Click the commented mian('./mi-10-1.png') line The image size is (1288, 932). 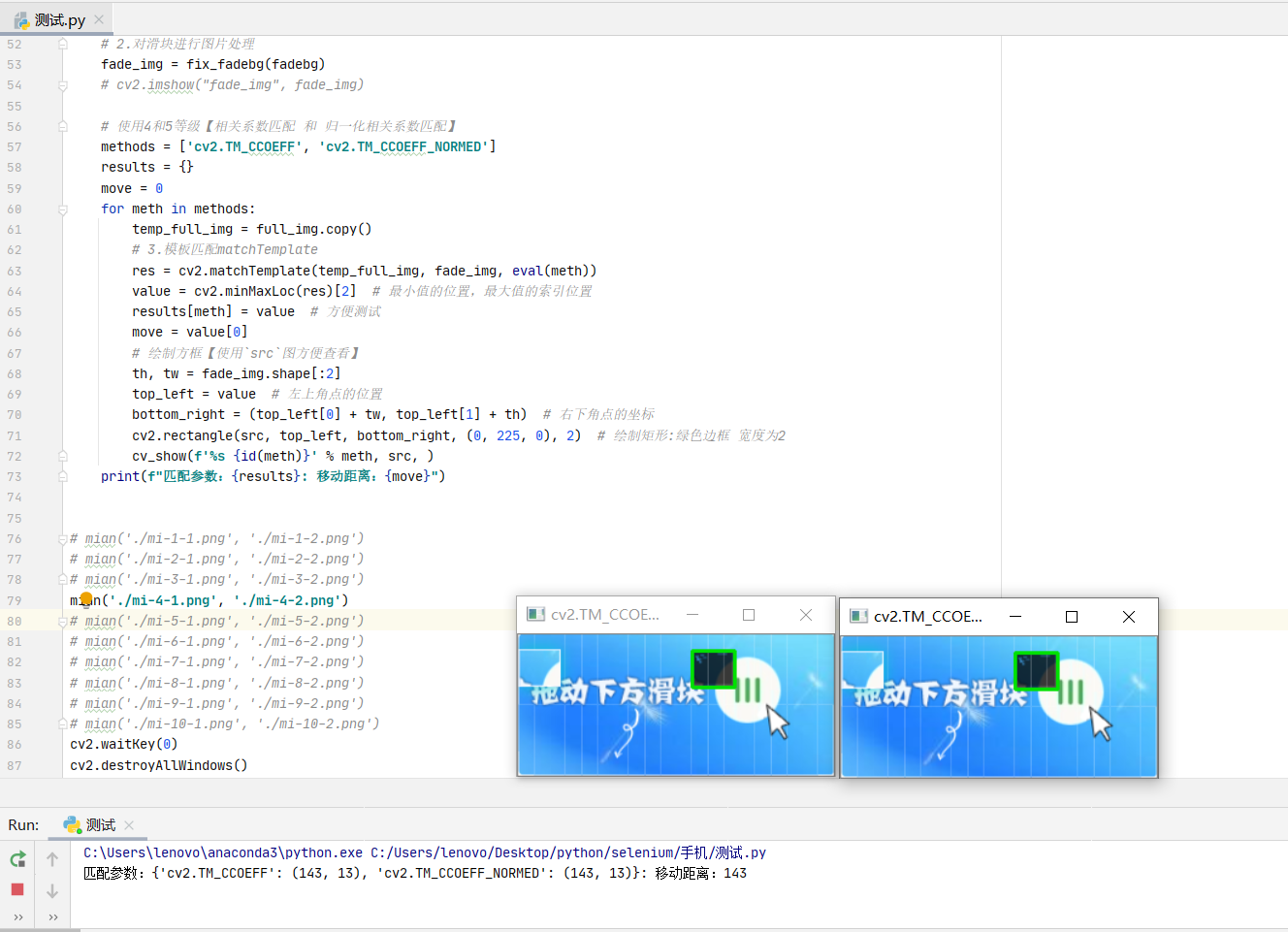[x=225, y=723]
